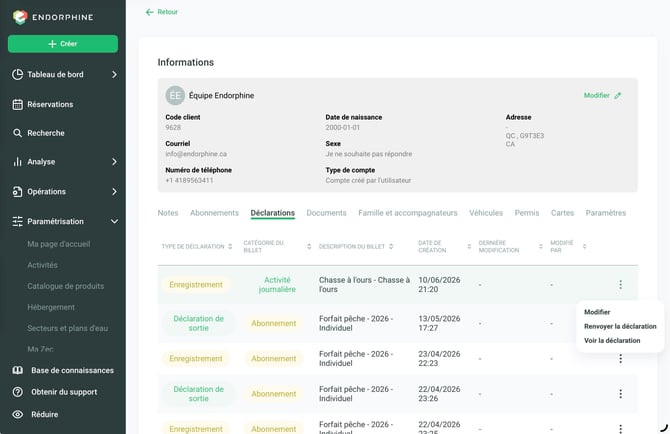Click the Base de connaissances book icon
The width and height of the screenshot is (670, 434).
(x=18, y=370)
